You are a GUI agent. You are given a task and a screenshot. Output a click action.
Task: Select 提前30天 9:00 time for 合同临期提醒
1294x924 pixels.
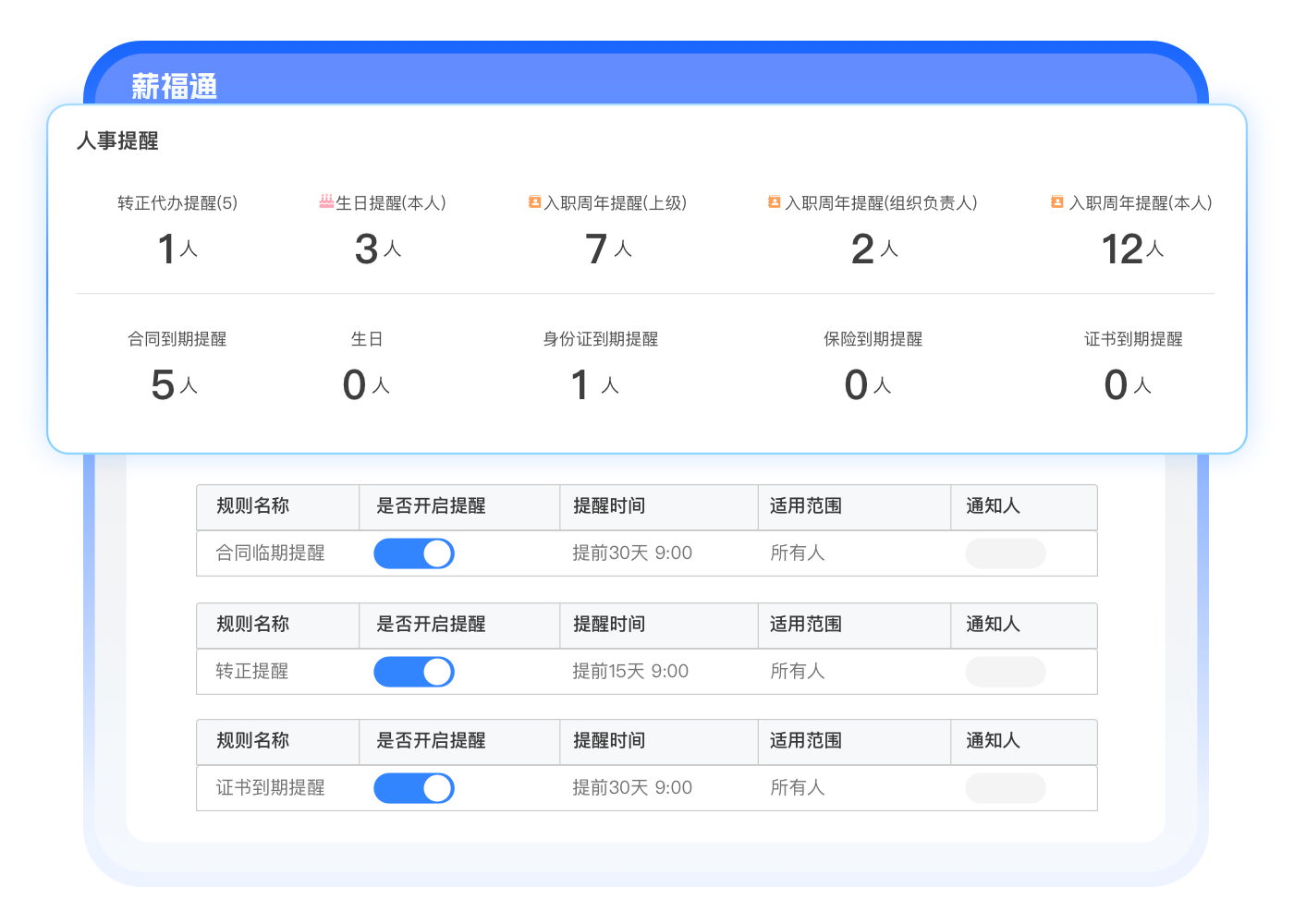pyautogui.click(x=632, y=553)
